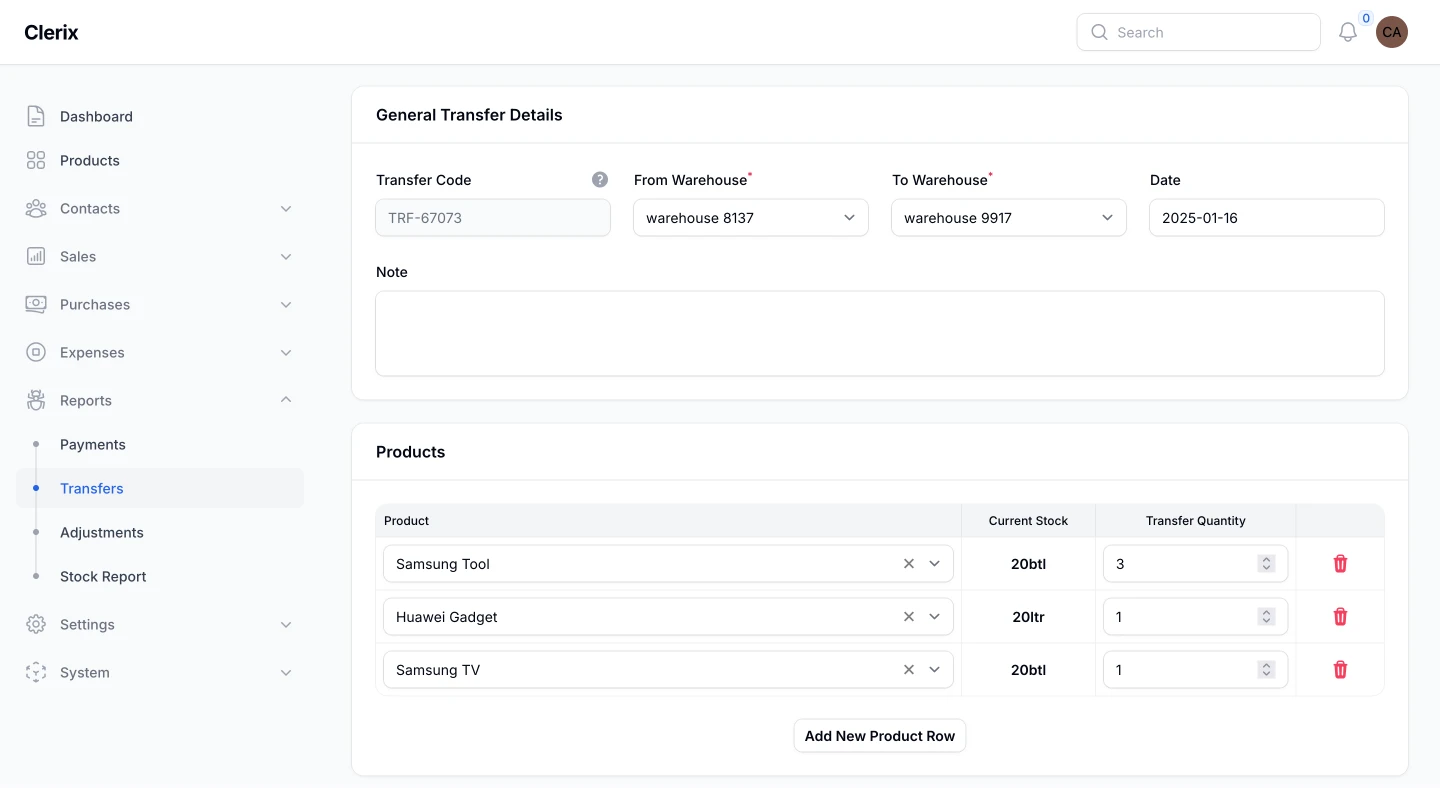
Task: Click the Expenses circle icon in sidebar
Action: pos(36,352)
